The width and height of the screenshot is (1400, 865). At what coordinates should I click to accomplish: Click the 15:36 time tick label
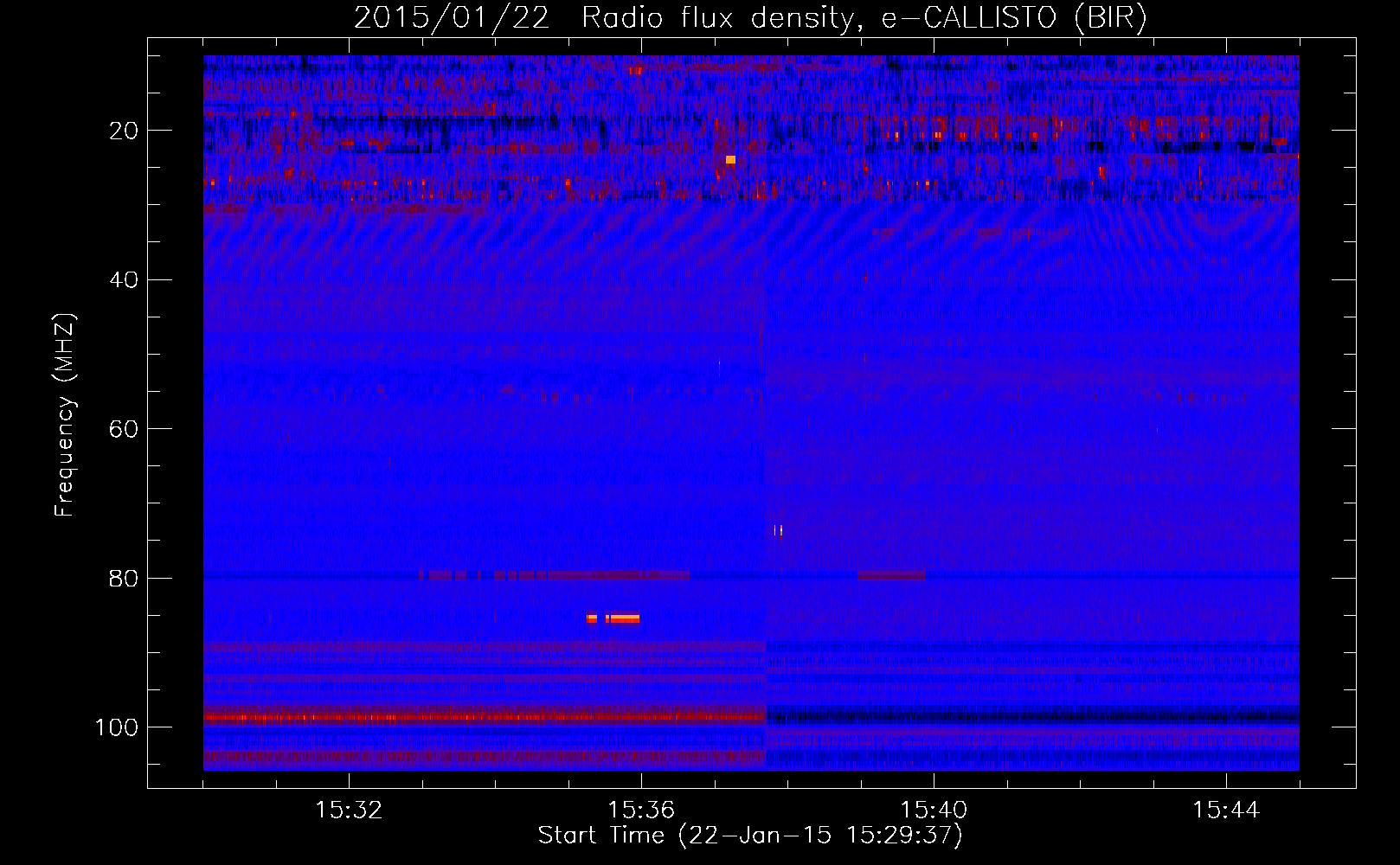point(641,811)
